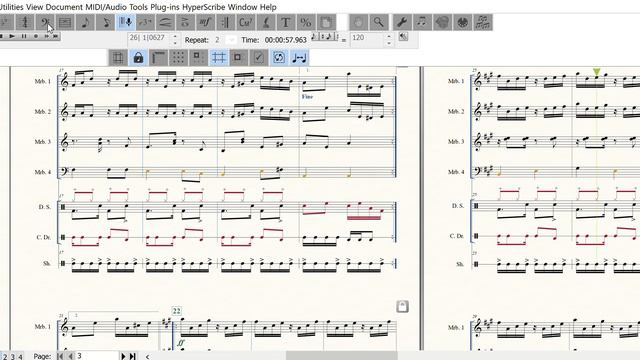Click the measure counter field 26|1|0527

(149, 40)
